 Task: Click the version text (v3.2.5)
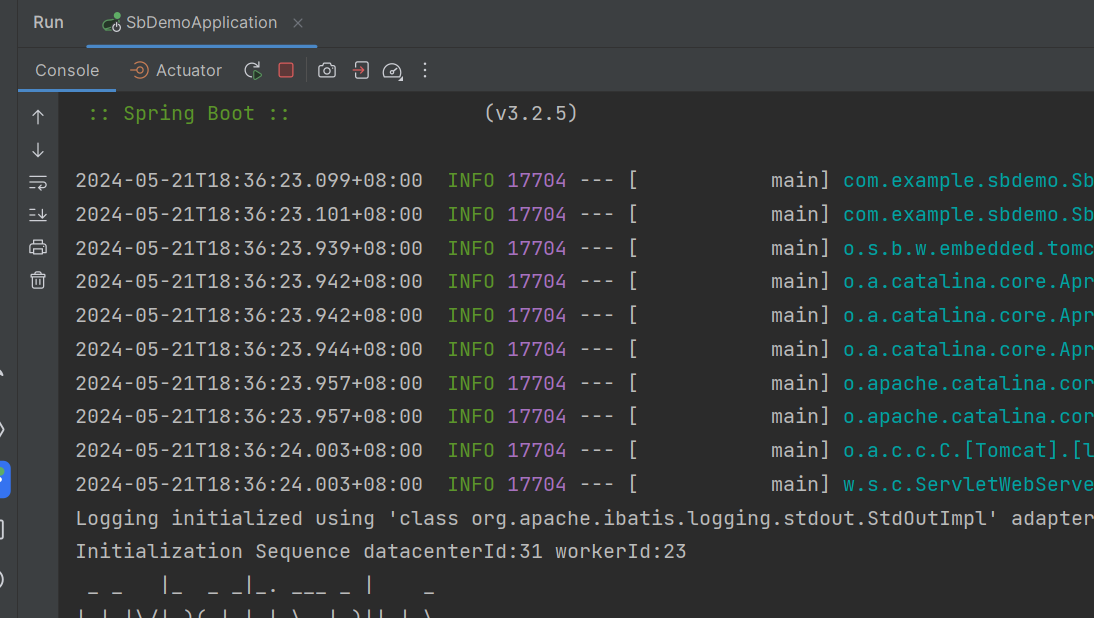tap(531, 113)
